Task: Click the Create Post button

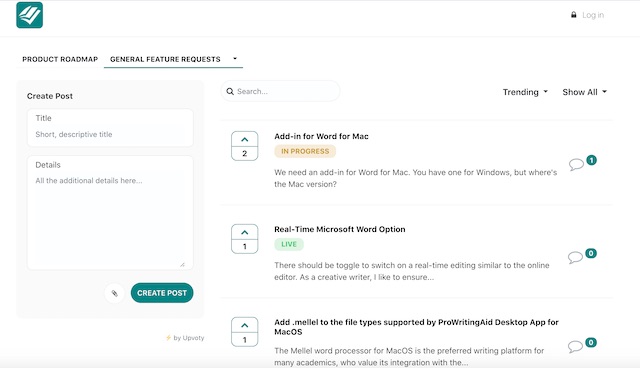Action: [x=162, y=293]
